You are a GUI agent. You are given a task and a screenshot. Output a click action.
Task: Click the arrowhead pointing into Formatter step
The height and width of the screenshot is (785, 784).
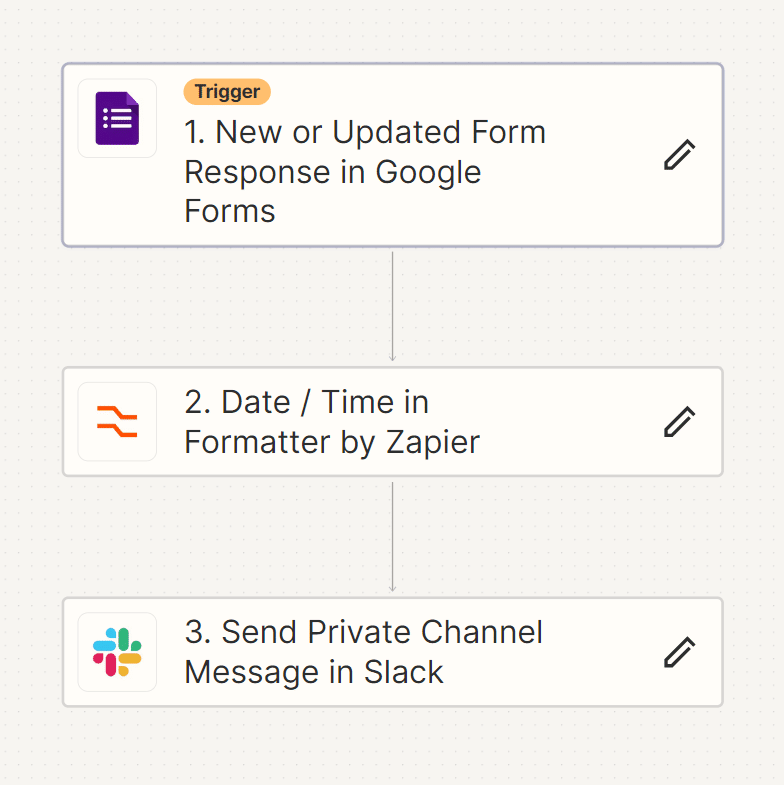[393, 357]
